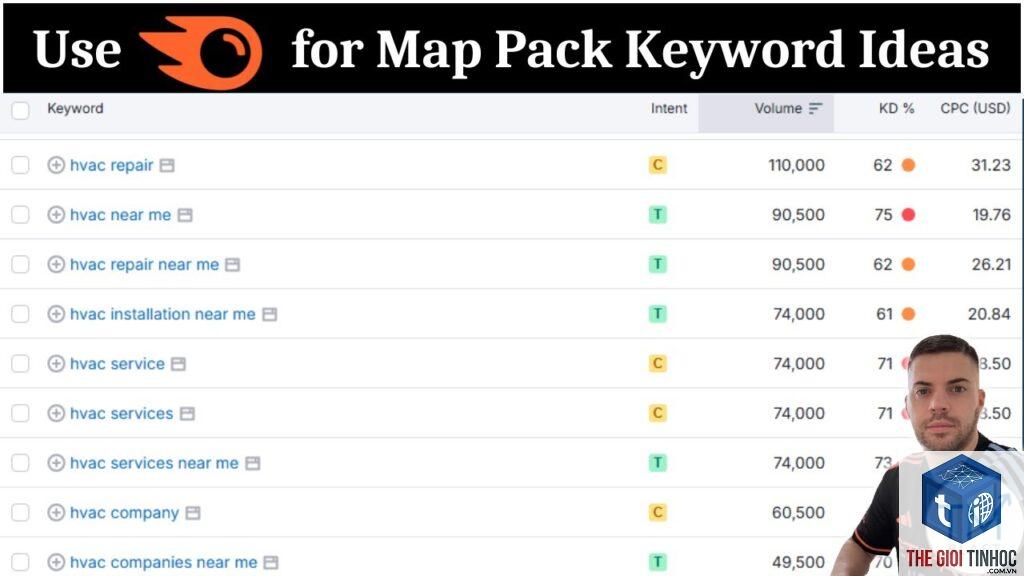
Task: Click the 110,000 volume value
Action: click(x=796, y=165)
